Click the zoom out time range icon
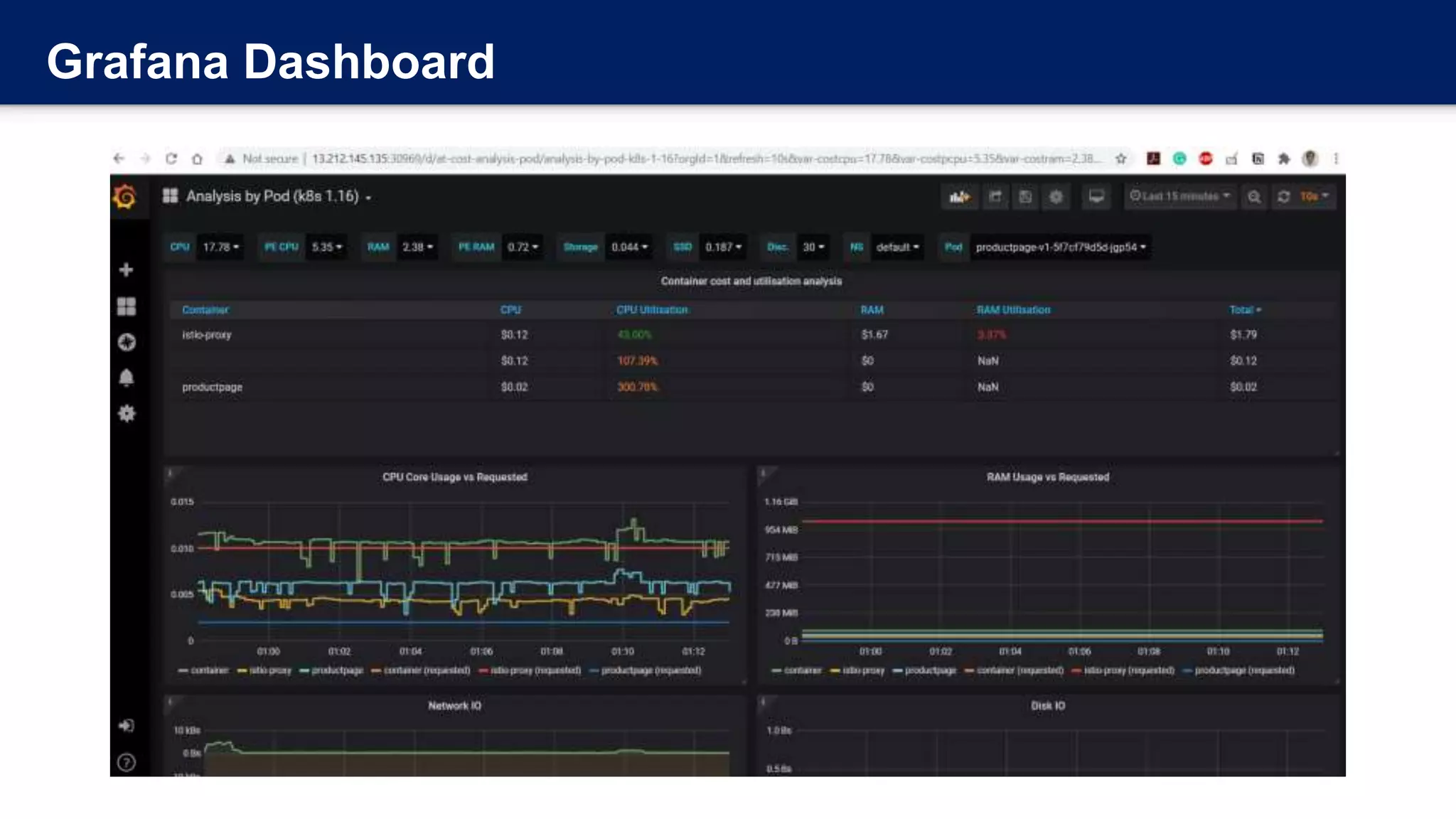Screen dimensions: 1456x819 point(1254,197)
